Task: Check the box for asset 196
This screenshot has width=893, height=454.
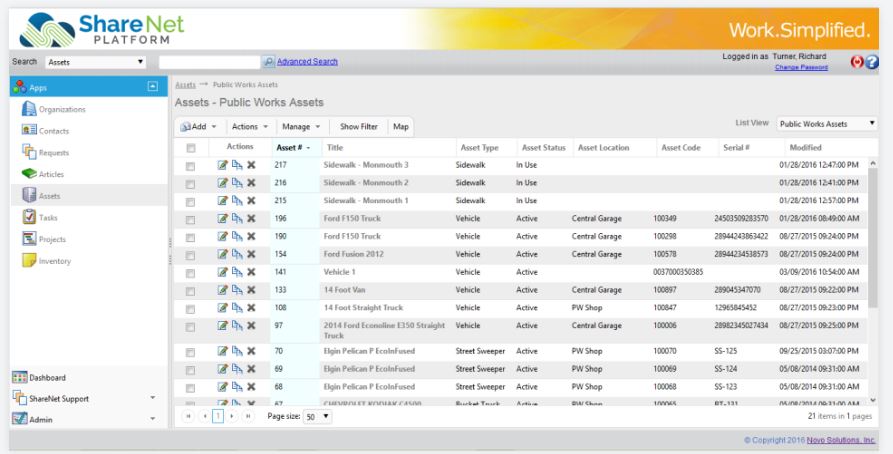Action: 190,220
